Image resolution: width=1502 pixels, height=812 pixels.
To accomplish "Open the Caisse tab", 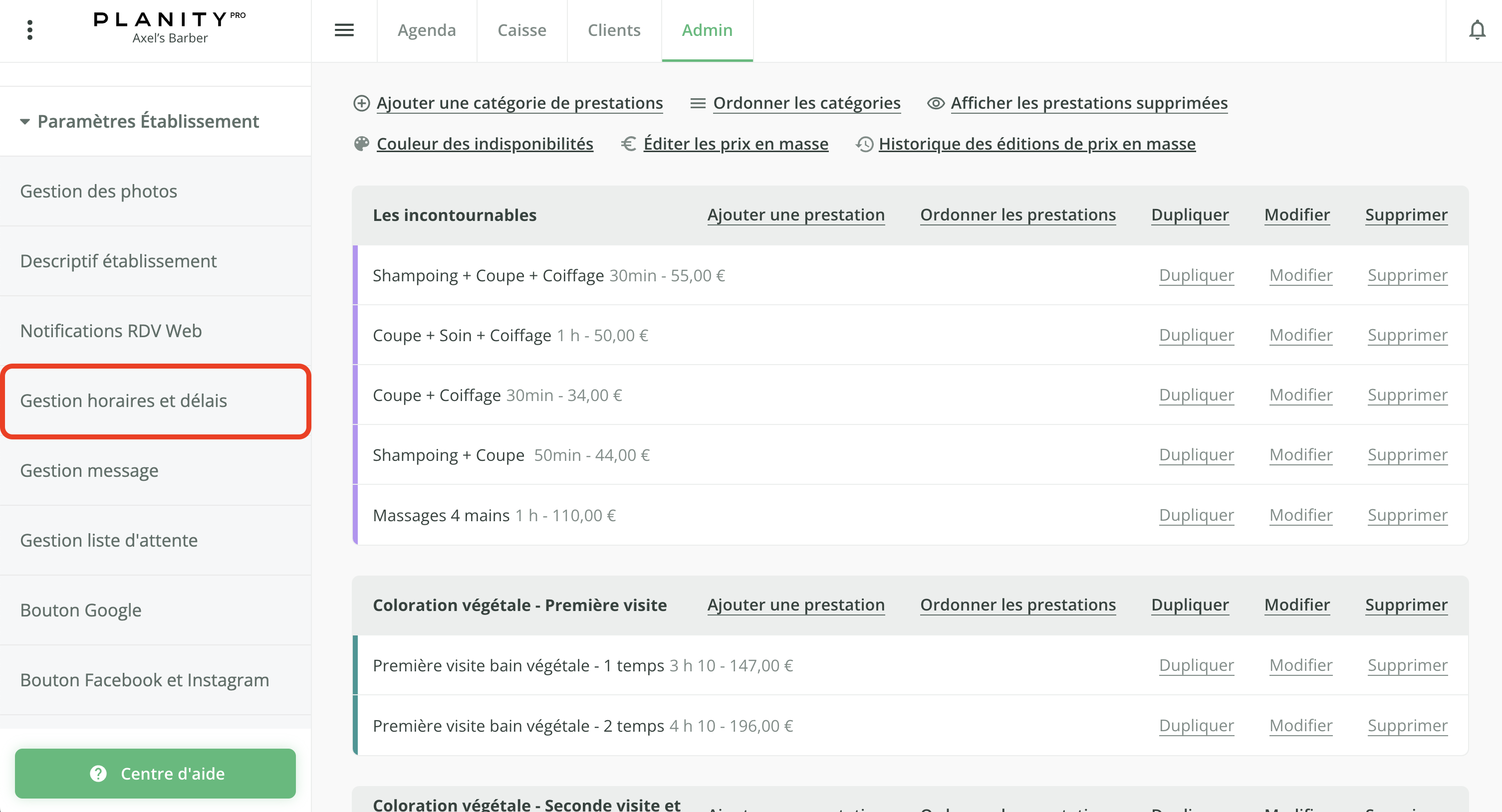I will (521, 30).
